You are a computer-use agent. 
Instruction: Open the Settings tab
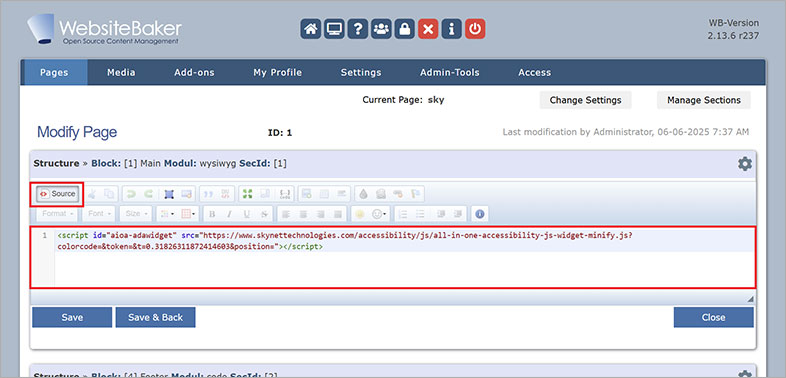click(x=361, y=72)
